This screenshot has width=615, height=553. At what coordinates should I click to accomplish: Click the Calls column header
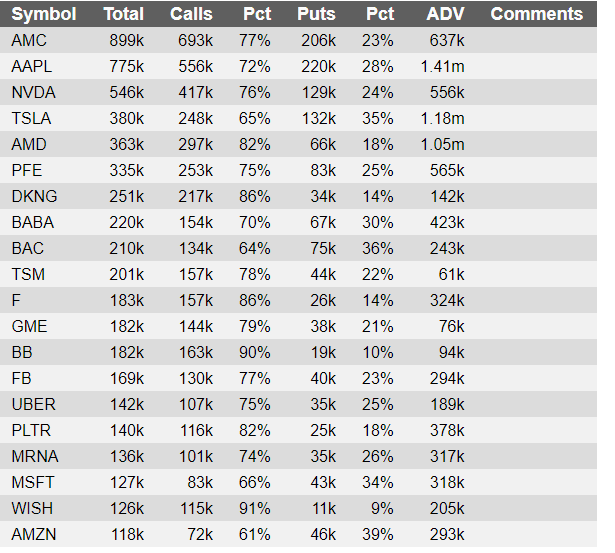pos(191,14)
